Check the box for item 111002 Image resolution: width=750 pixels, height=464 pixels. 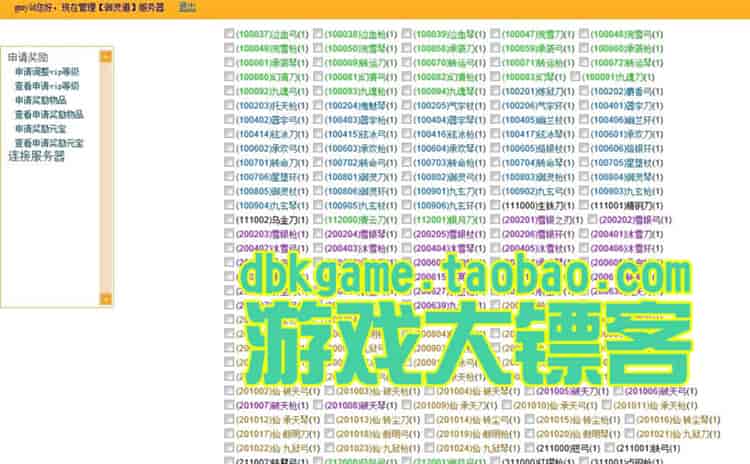coord(230,219)
